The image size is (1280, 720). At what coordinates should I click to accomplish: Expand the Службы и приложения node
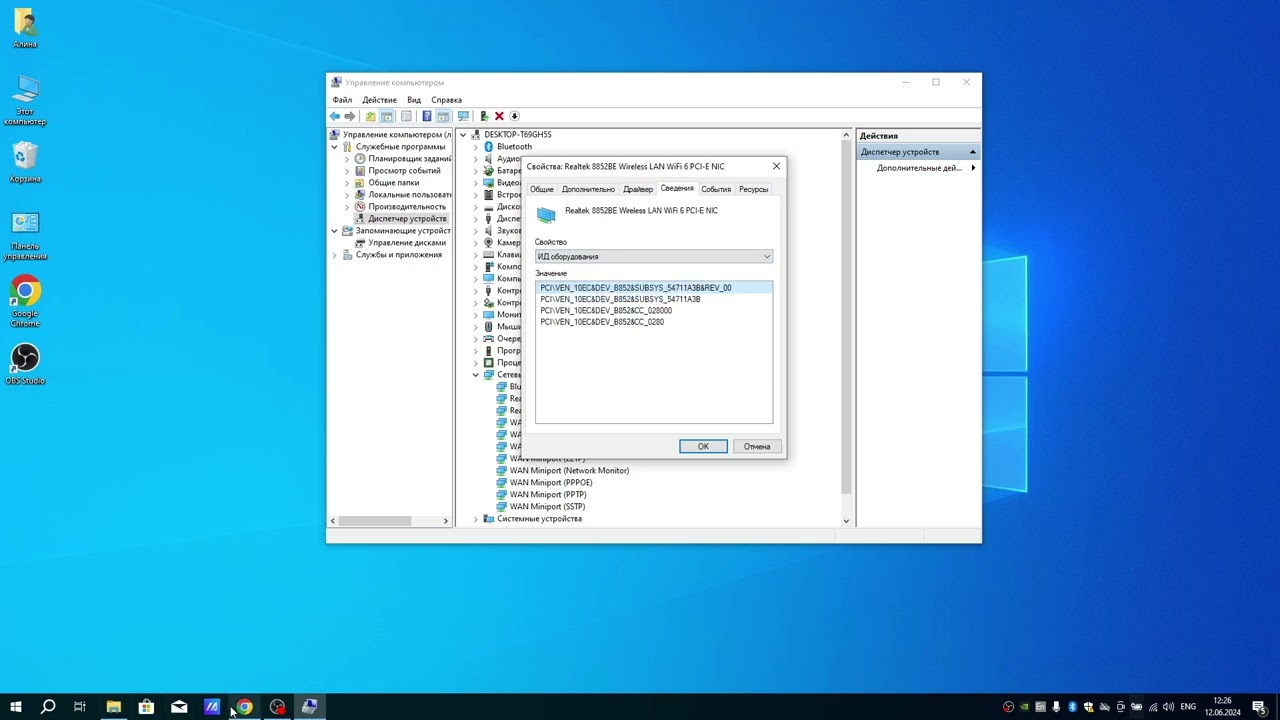[335, 255]
